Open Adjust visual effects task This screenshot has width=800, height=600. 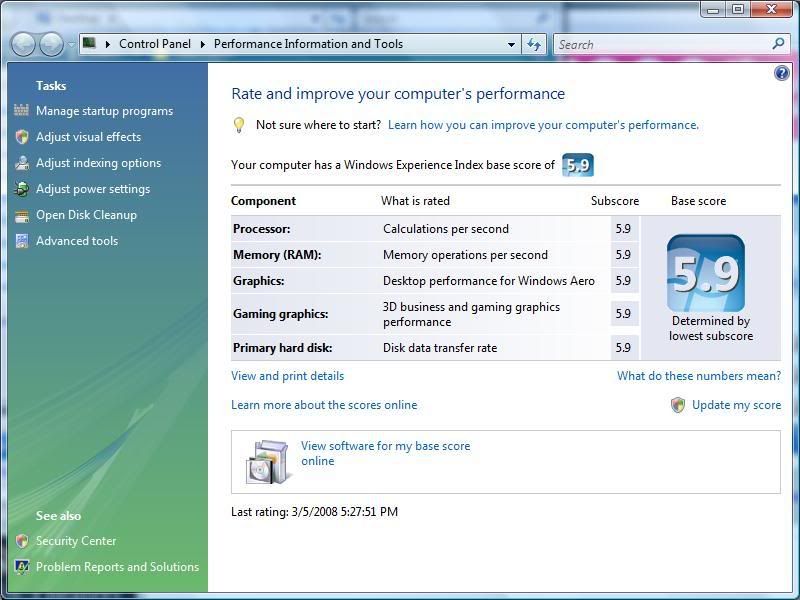tap(88, 137)
